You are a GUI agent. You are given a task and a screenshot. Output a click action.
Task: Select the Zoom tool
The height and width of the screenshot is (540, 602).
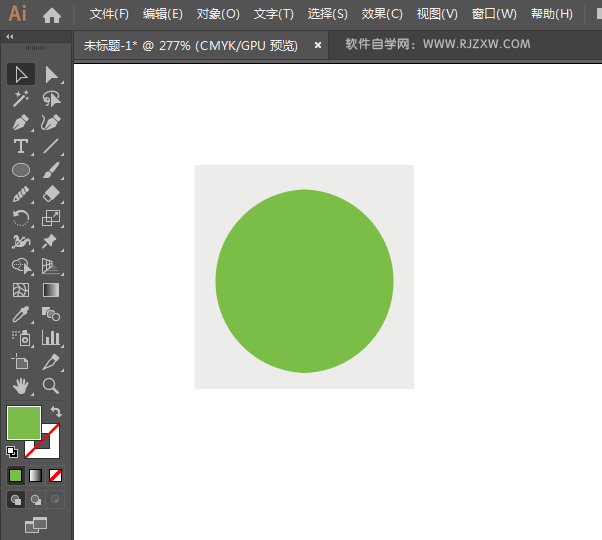coord(51,386)
